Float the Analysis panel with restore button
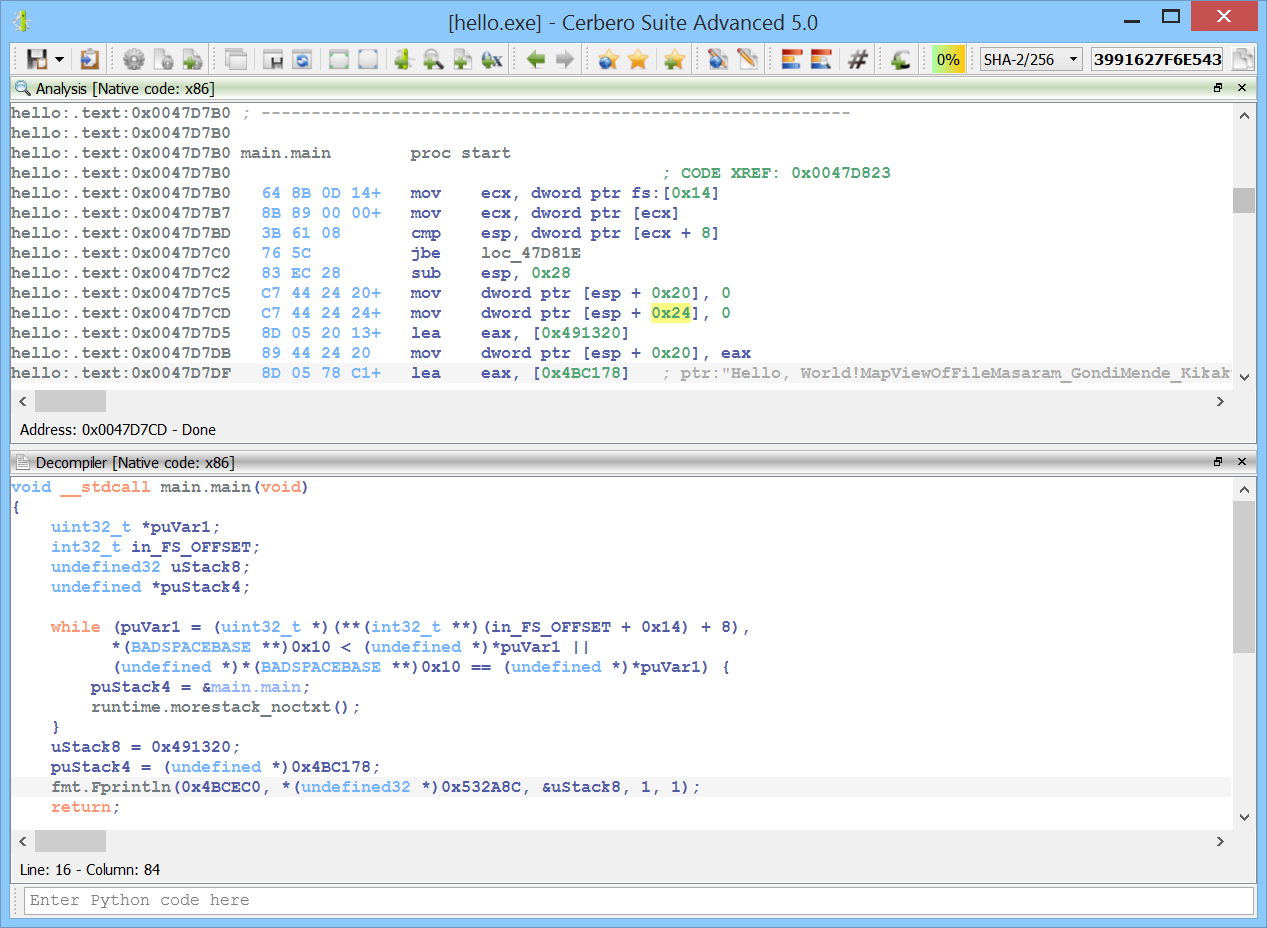 click(1218, 88)
